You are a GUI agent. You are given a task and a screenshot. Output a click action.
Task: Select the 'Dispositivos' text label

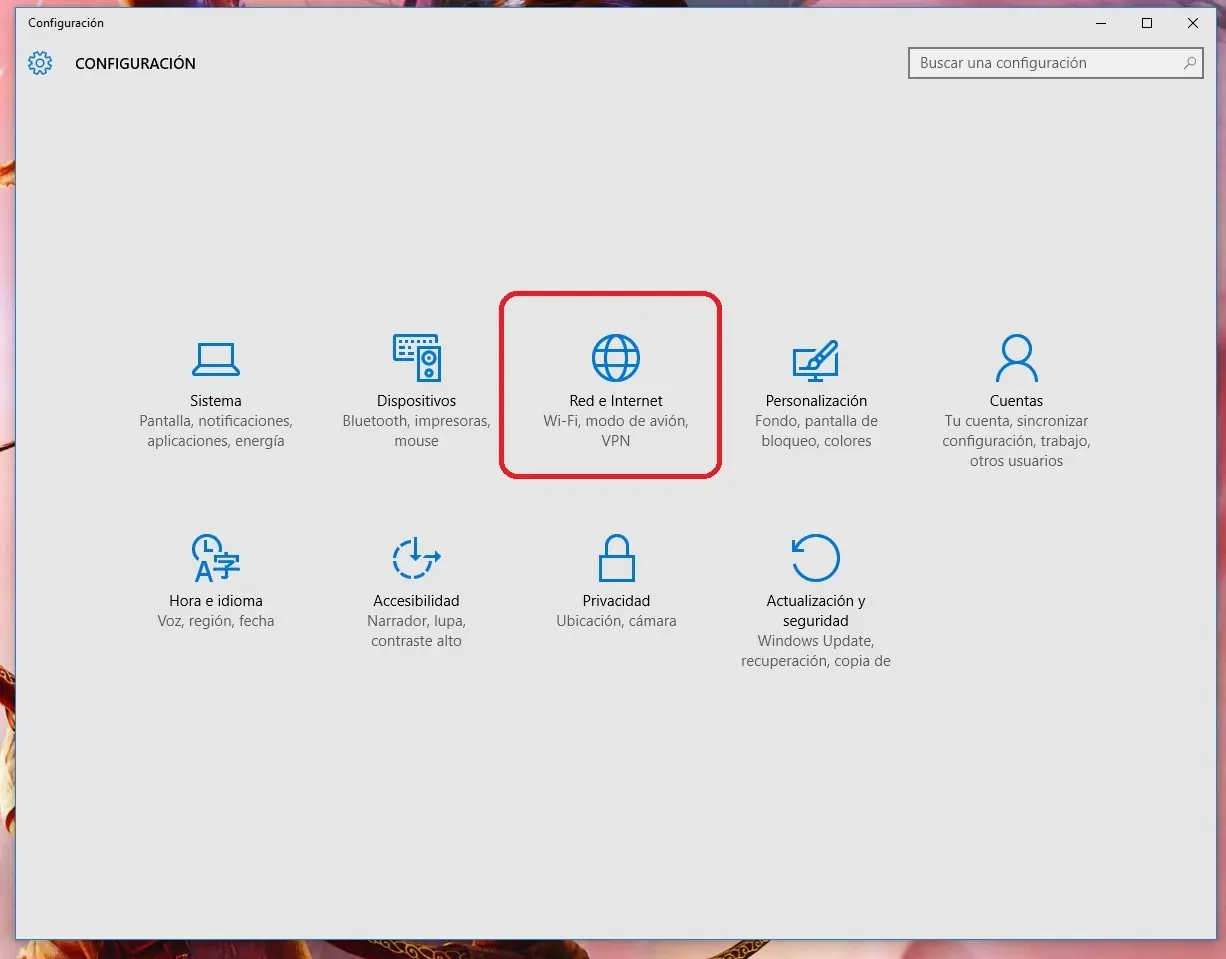coord(416,401)
